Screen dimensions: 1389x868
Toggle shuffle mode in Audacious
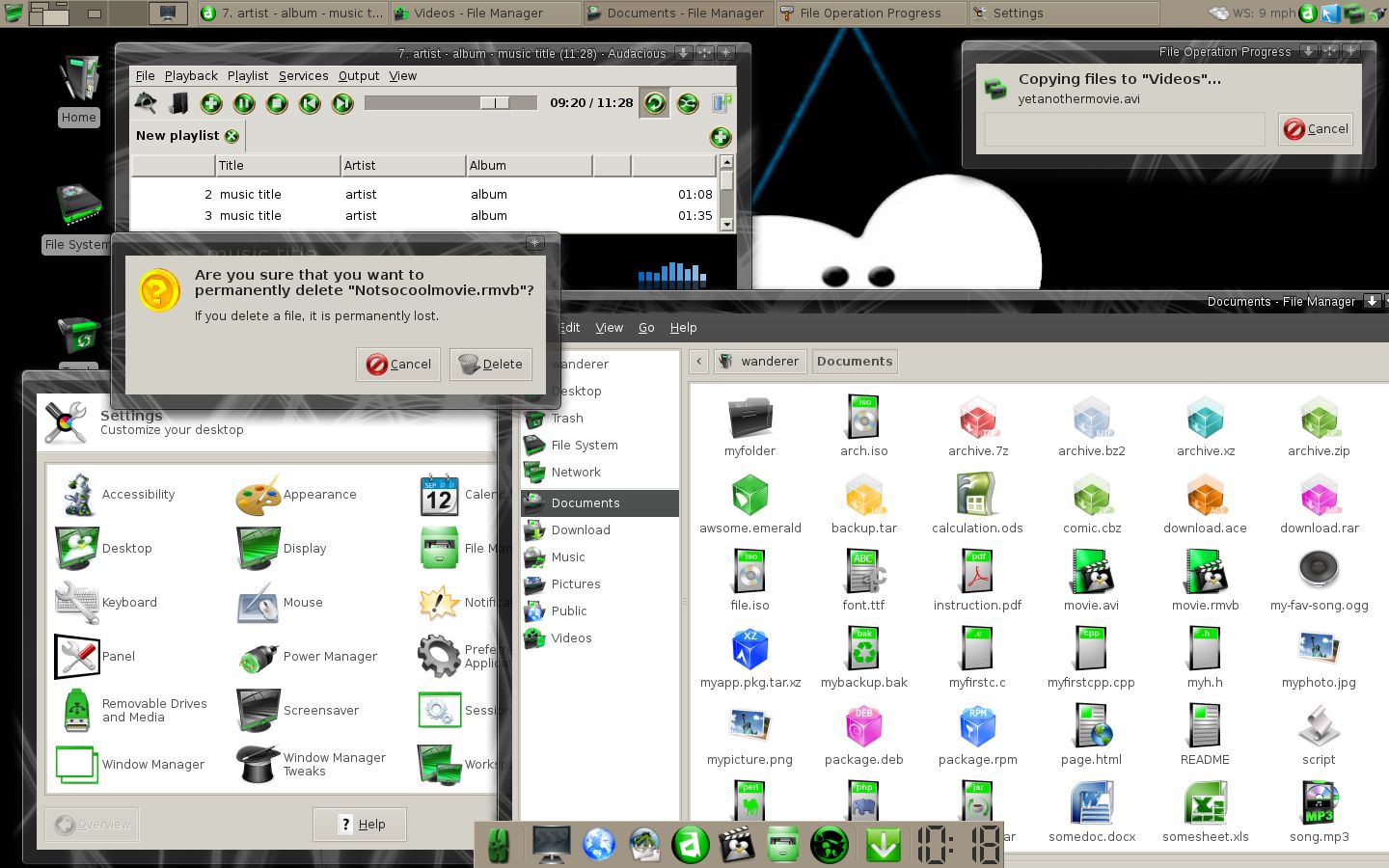coord(688,103)
